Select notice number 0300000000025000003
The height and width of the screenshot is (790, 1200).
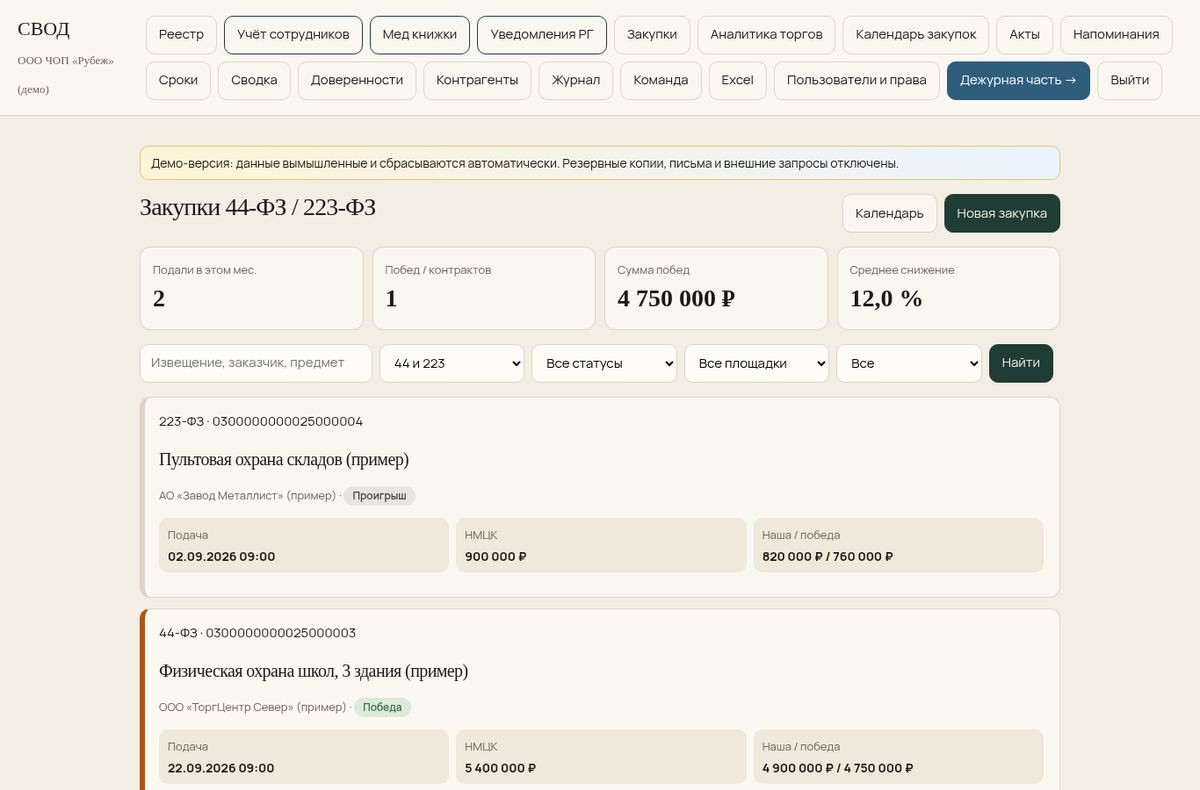[280, 633]
